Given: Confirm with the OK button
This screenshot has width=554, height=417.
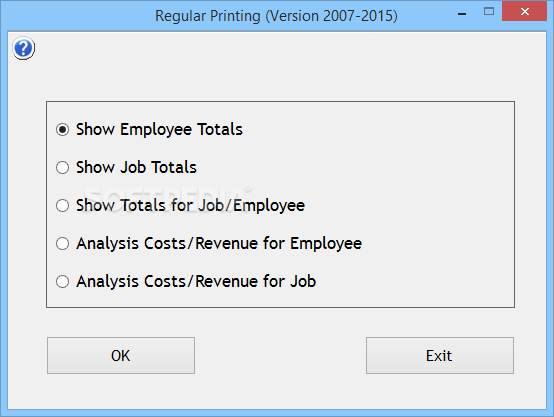Looking at the screenshot, I should point(121,356).
